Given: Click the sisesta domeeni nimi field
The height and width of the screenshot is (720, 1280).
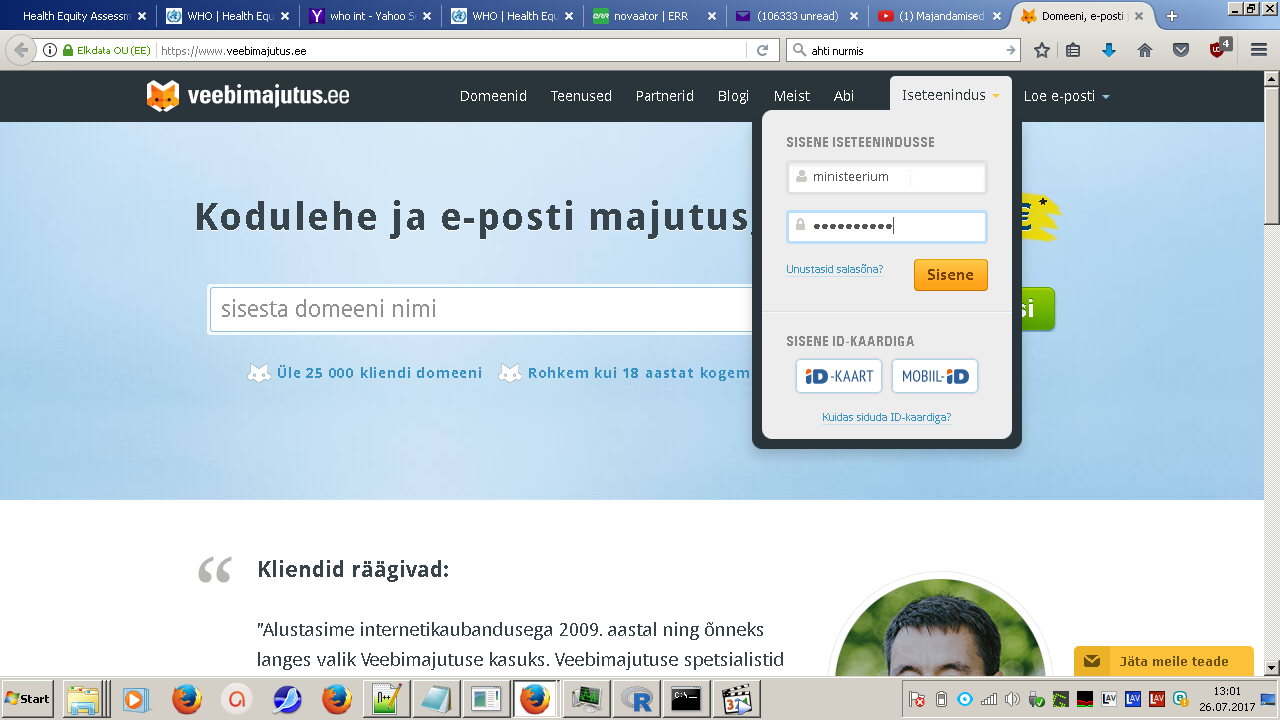Looking at the screenshot, I should pyautogui.click(x=480, y=309).
